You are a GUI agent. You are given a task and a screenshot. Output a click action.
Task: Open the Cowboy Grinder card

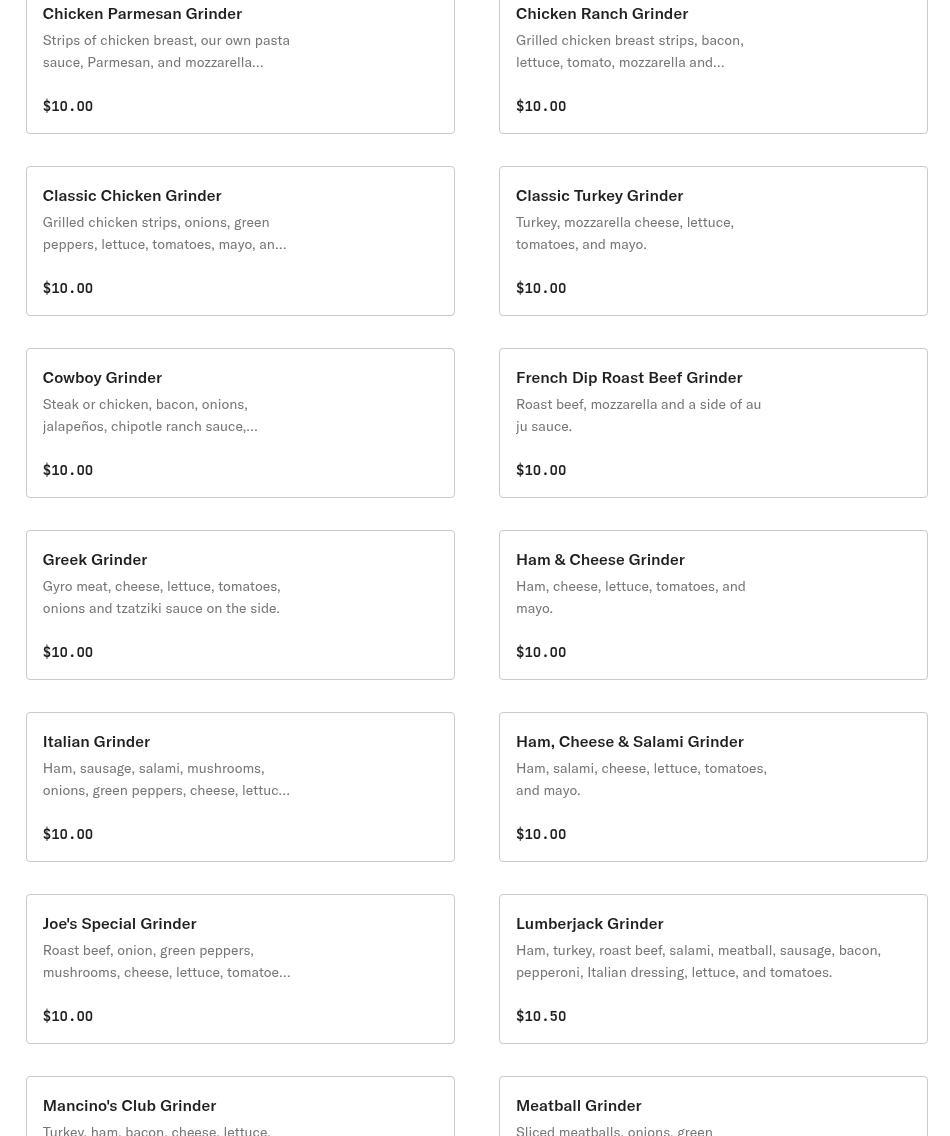click(240, 423)
